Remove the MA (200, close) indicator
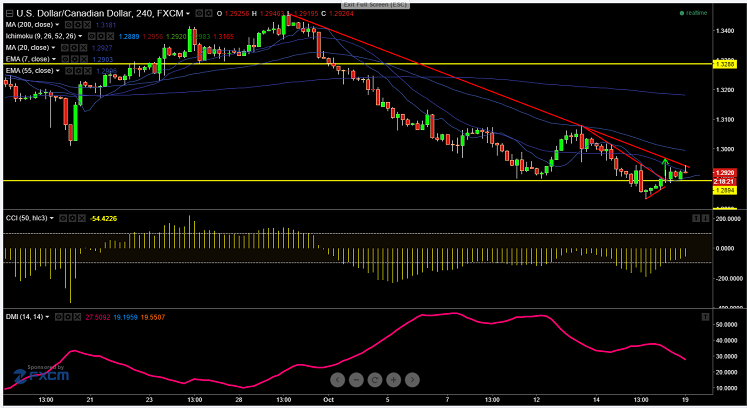Screen dimensions: 747x408 [x=87, y=25]
